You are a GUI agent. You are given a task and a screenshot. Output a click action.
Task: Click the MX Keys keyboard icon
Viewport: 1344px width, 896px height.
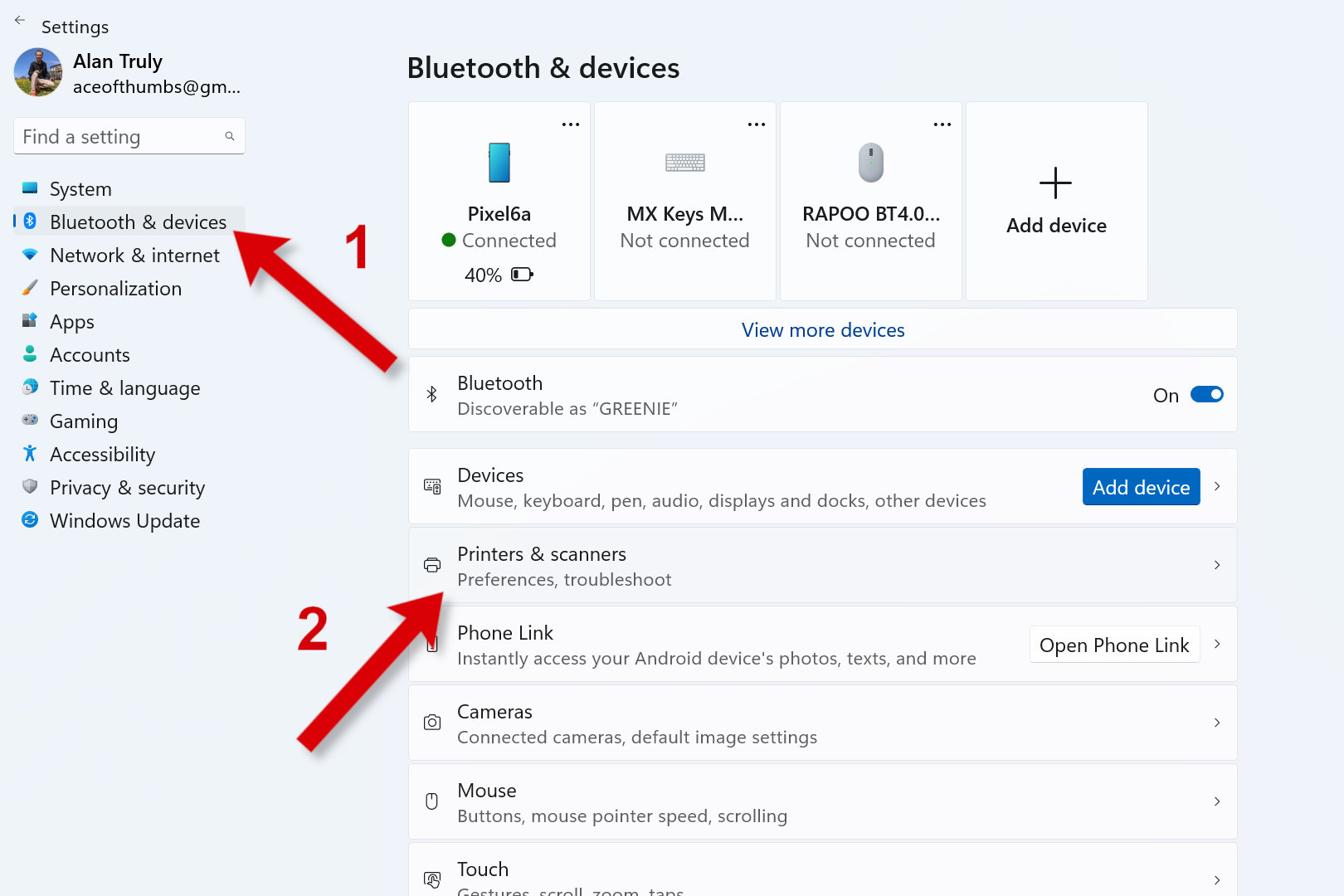(x=684, y=163)
